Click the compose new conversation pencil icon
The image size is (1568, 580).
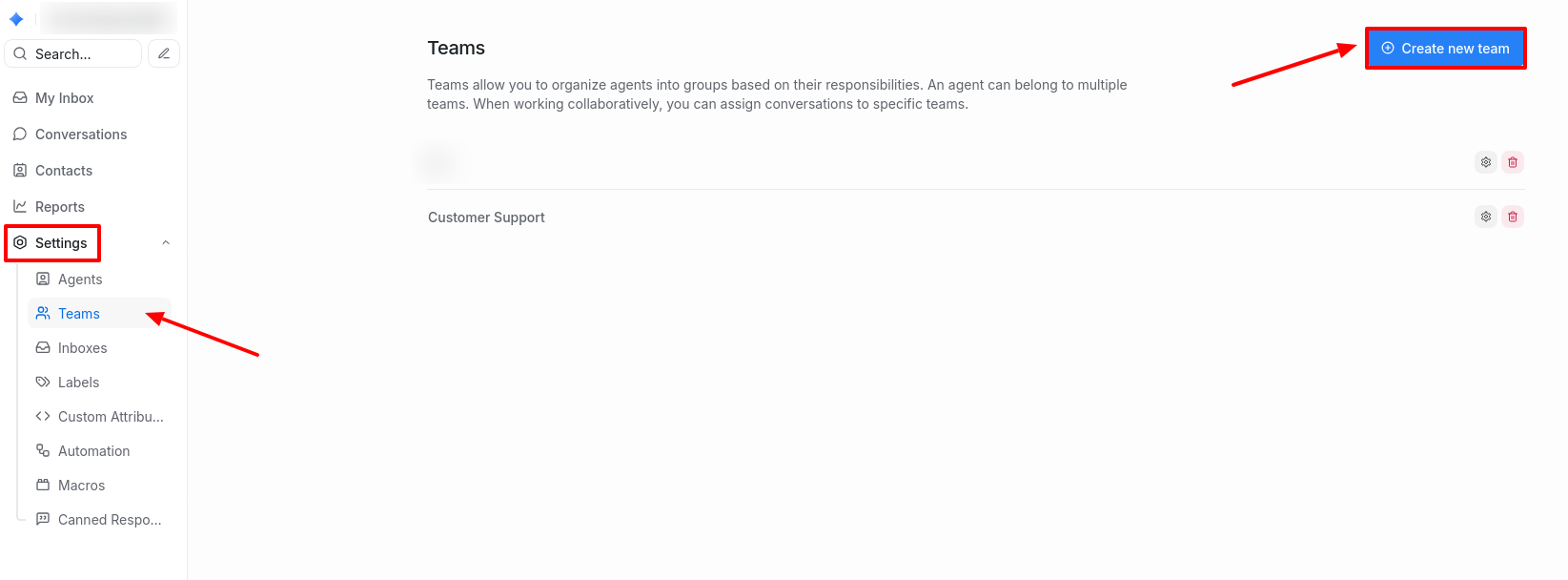164,53
